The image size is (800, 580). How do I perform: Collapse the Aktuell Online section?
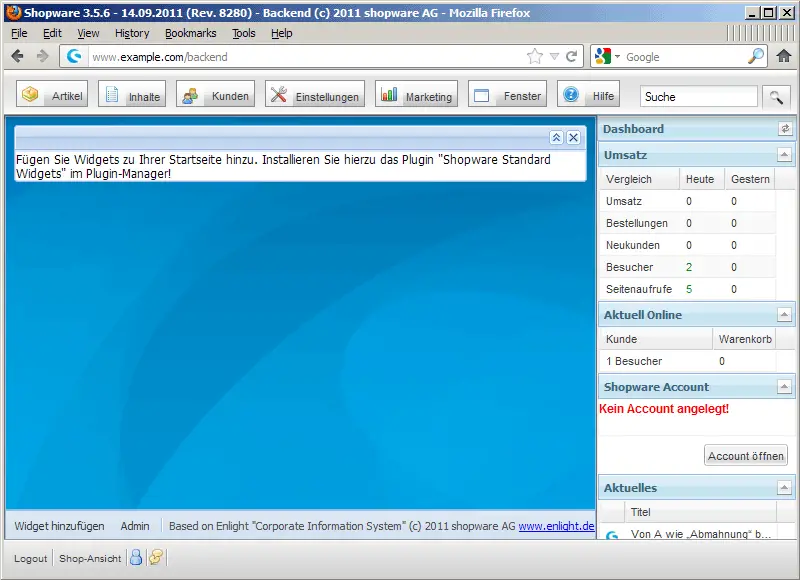[x=784, y=315]
